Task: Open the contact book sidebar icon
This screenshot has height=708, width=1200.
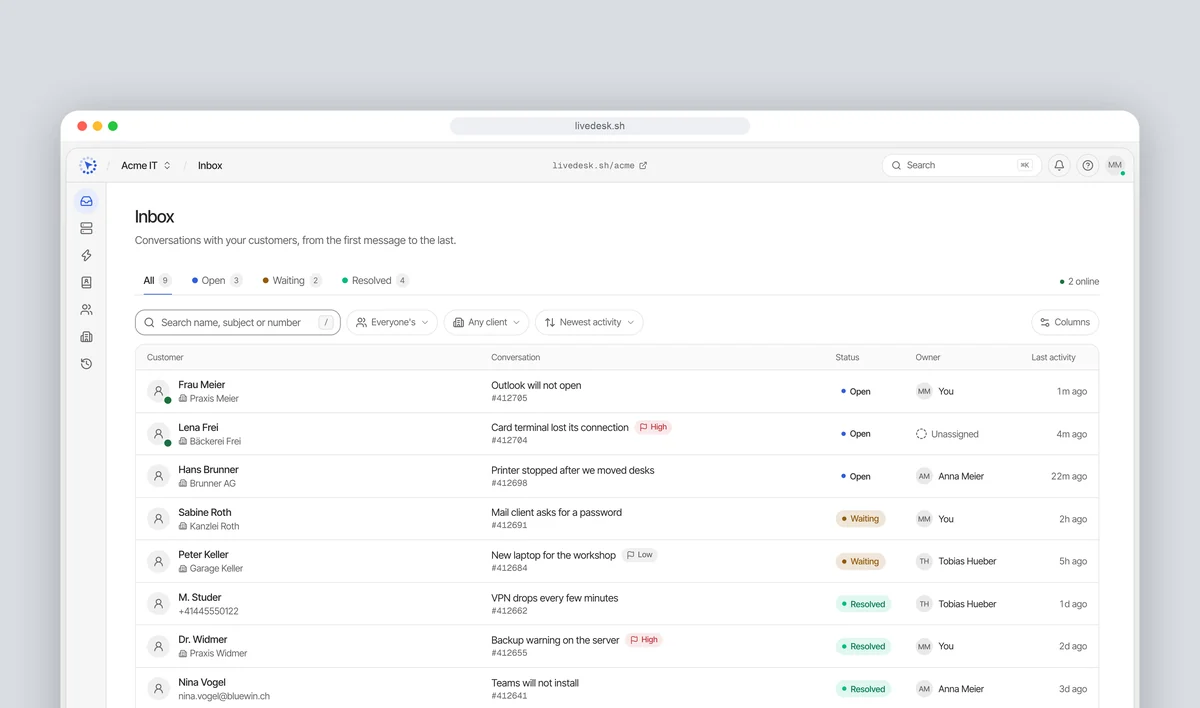Action: coord(86,282)
